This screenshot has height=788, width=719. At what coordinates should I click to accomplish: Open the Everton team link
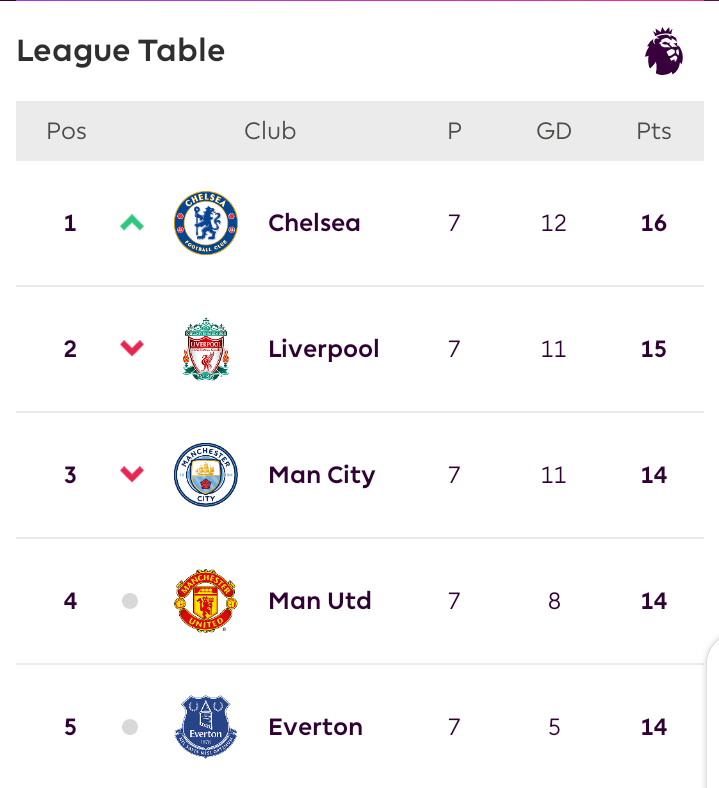(x=316, y=727)
